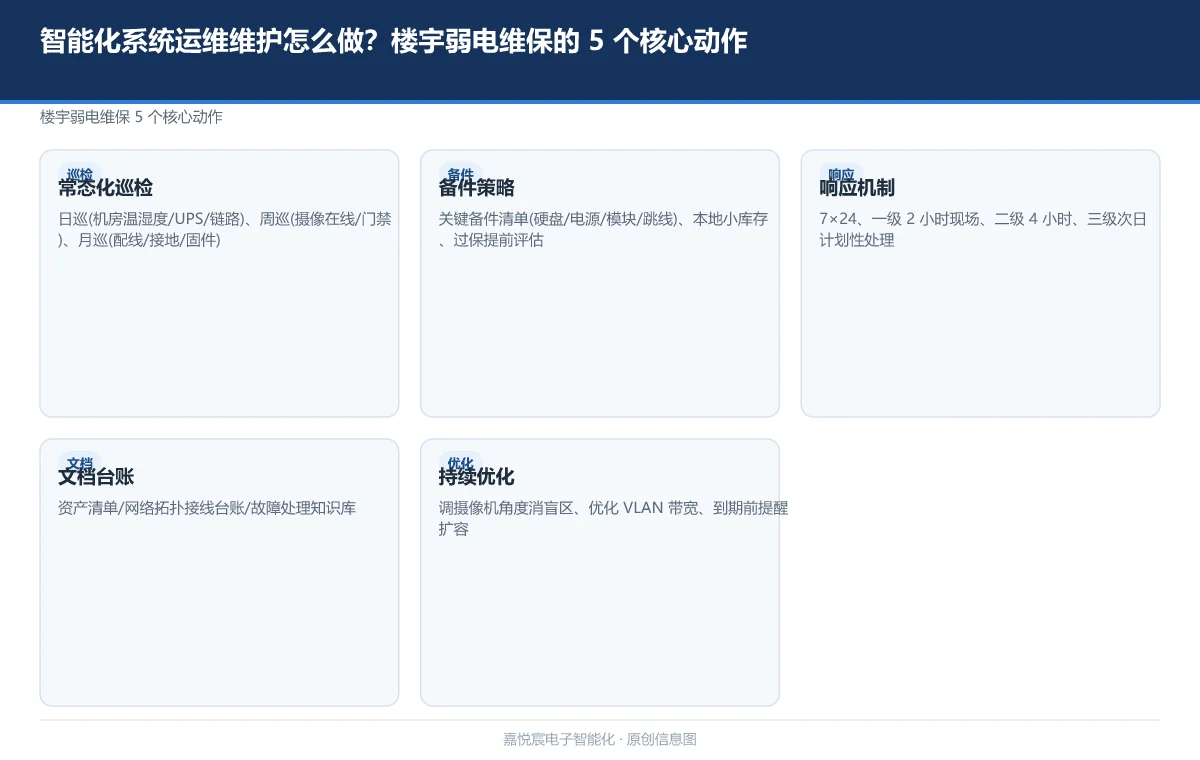Select the 持续优化 card heading
1200x760 pixels.
click(x=476, y=477)
